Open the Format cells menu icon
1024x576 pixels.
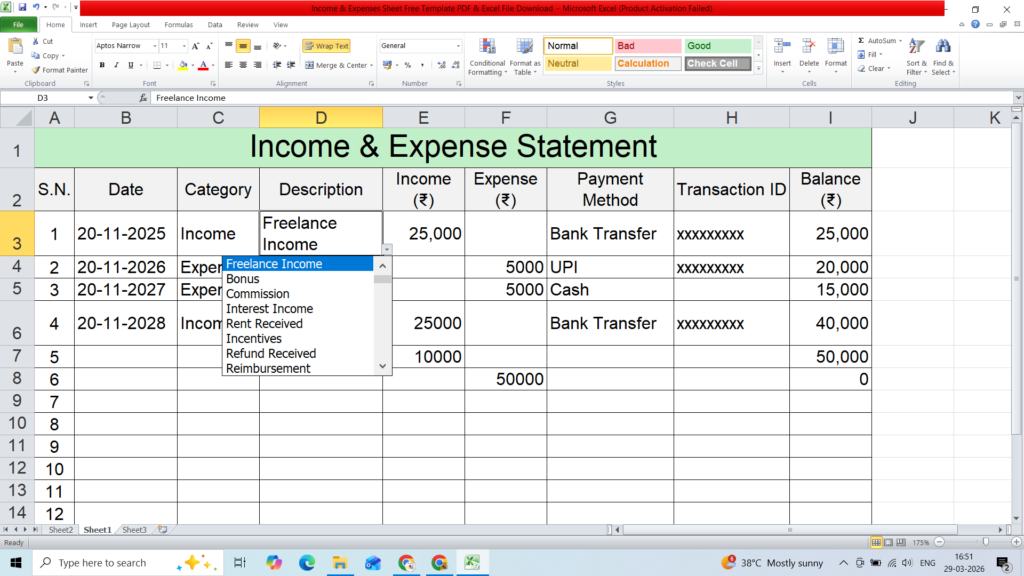[x=835, y=47]
